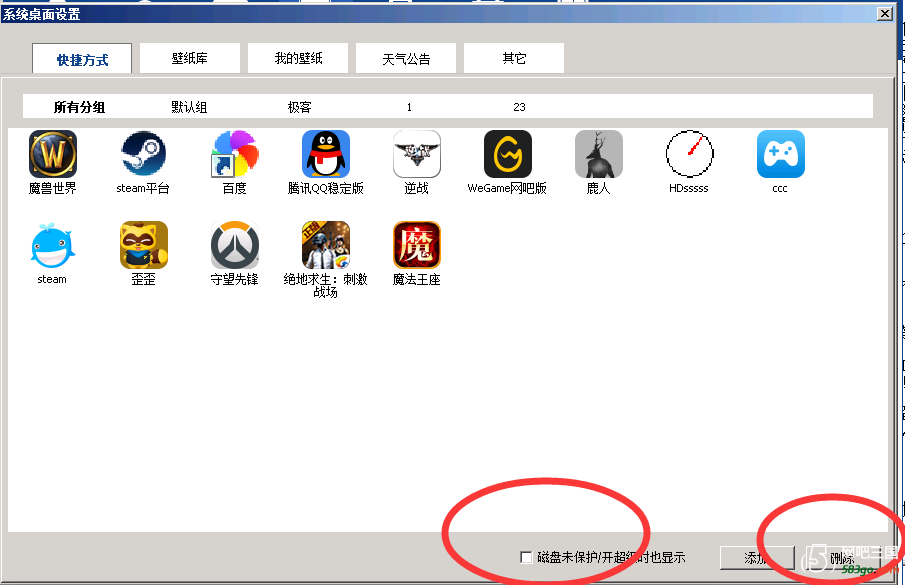Select the blue whale steam icon
Screen dimensions: 905x585
[53, 245]
